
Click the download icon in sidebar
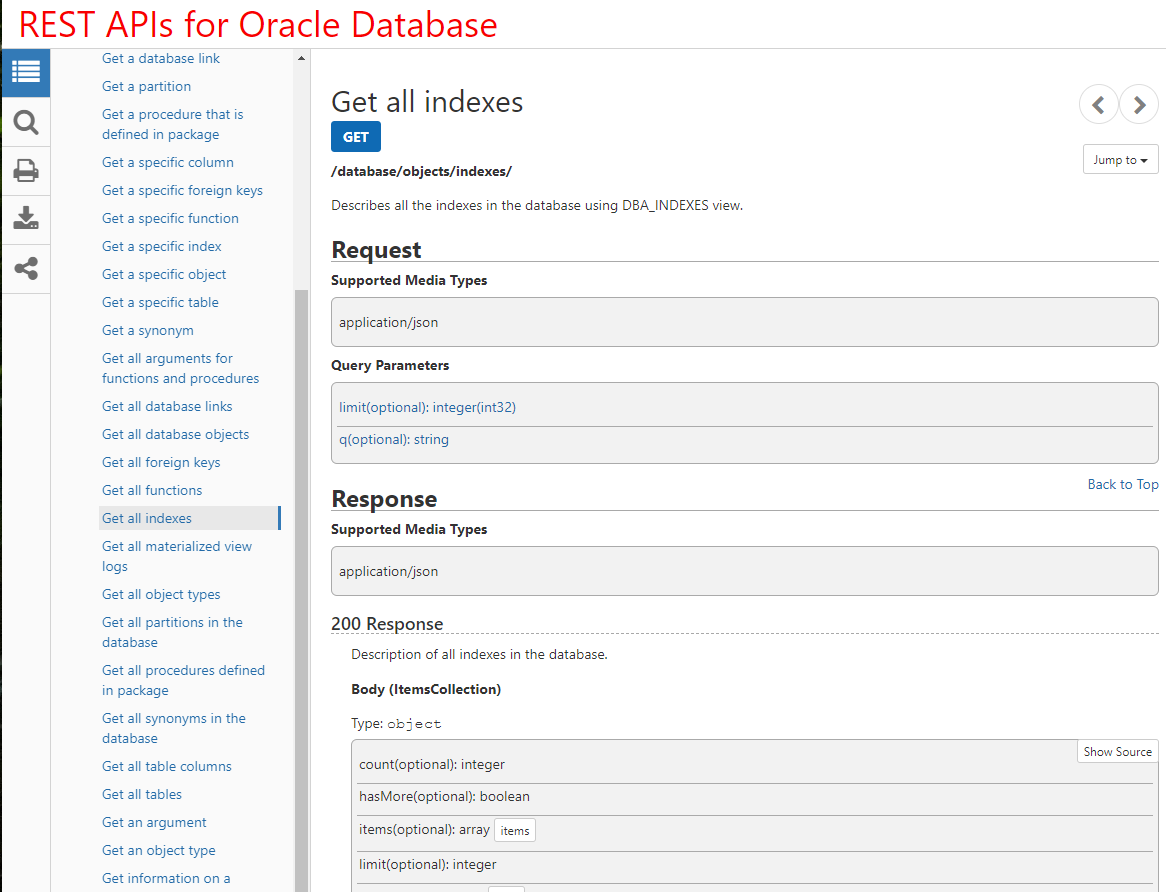coord(26,219)
